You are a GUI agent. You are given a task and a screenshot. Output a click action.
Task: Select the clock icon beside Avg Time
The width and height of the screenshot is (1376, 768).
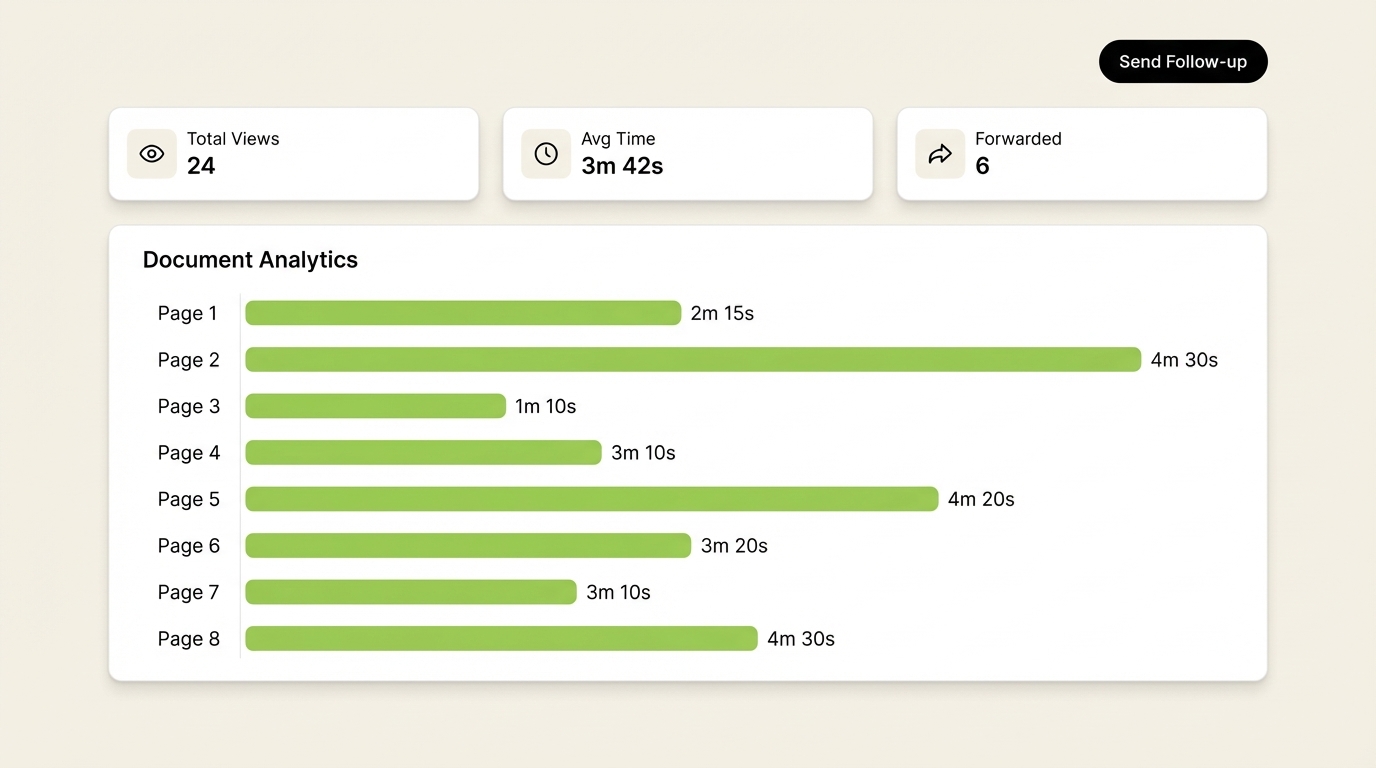click(545, 153)
